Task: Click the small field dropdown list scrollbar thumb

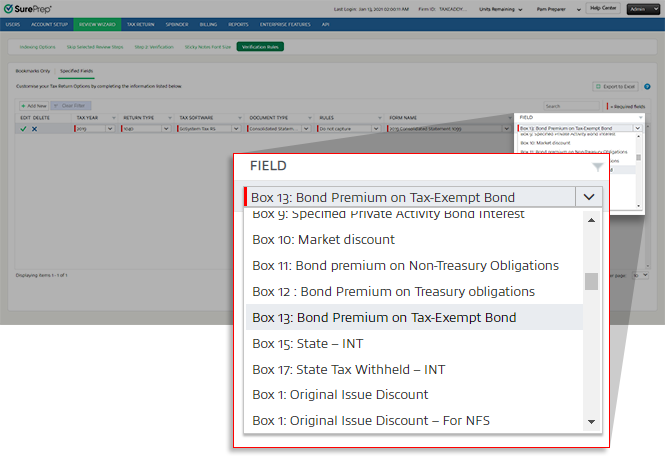Action: [638, 157]
